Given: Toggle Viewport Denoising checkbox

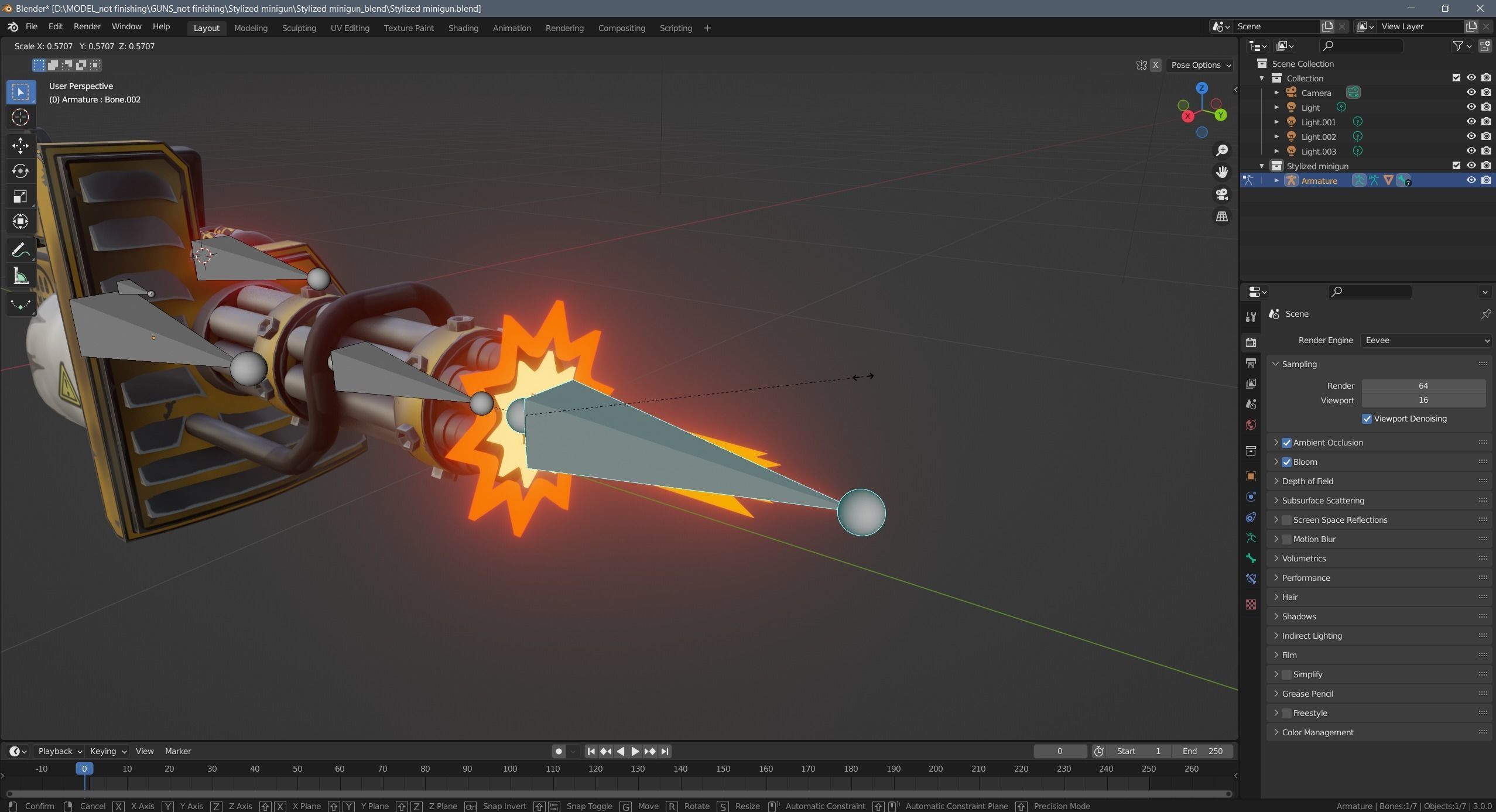Looking at the screenshot, I should click(1367, 419).
